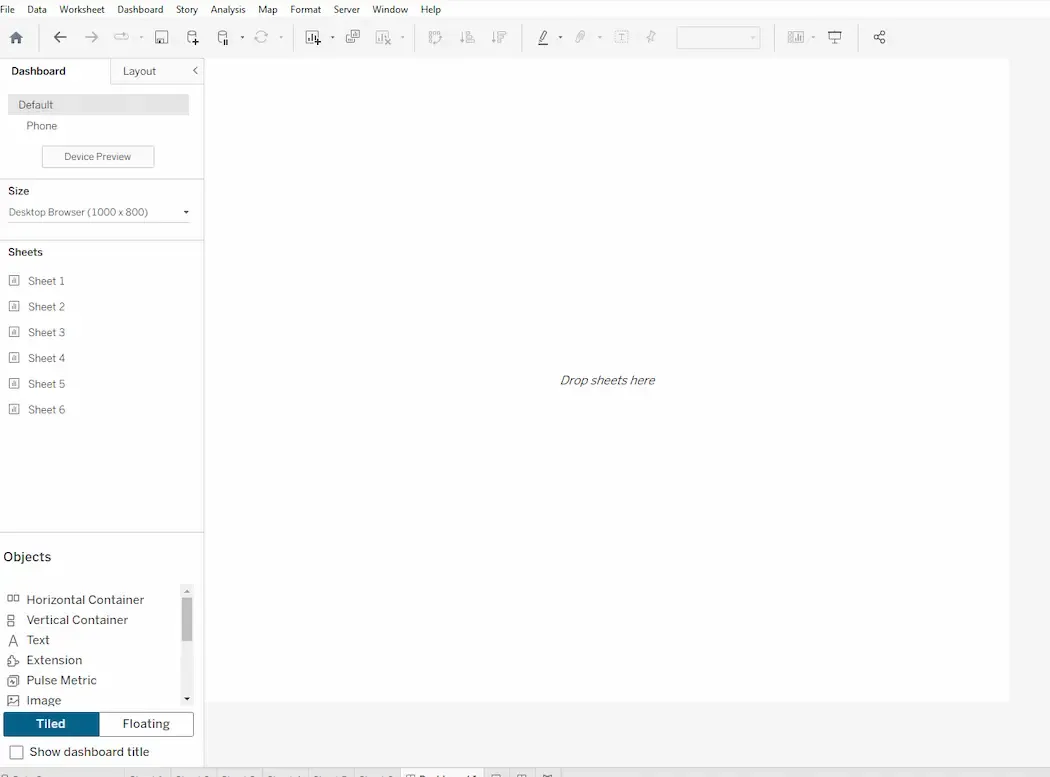Click the Redo arrow icon
1050x777 pixels.
click(x=91, y=37)
